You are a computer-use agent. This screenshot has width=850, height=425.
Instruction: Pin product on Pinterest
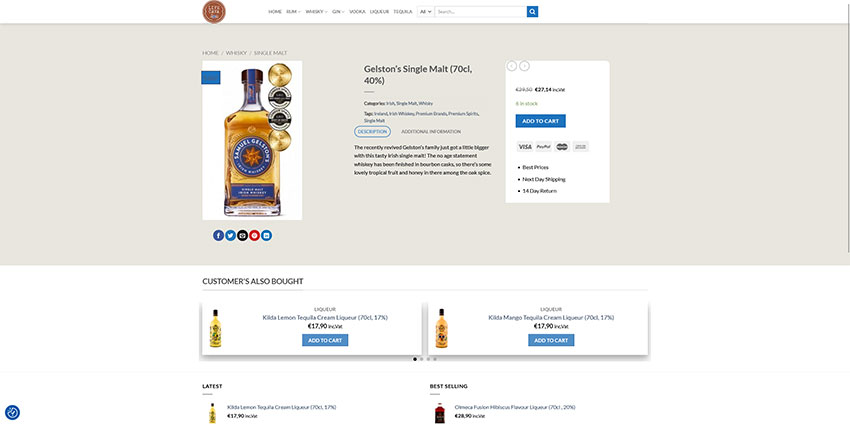click(x=254, y=235)
